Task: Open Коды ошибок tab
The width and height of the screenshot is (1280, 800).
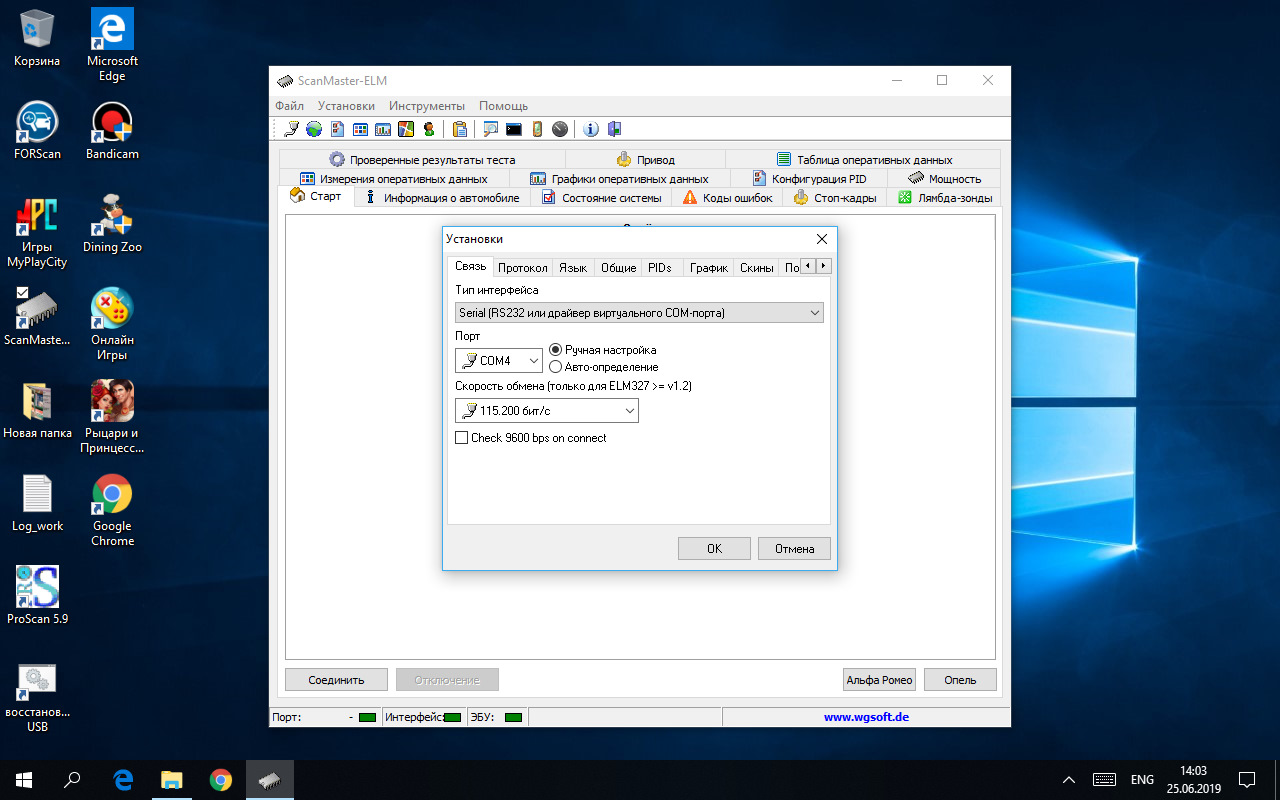Action: [727, 198]
